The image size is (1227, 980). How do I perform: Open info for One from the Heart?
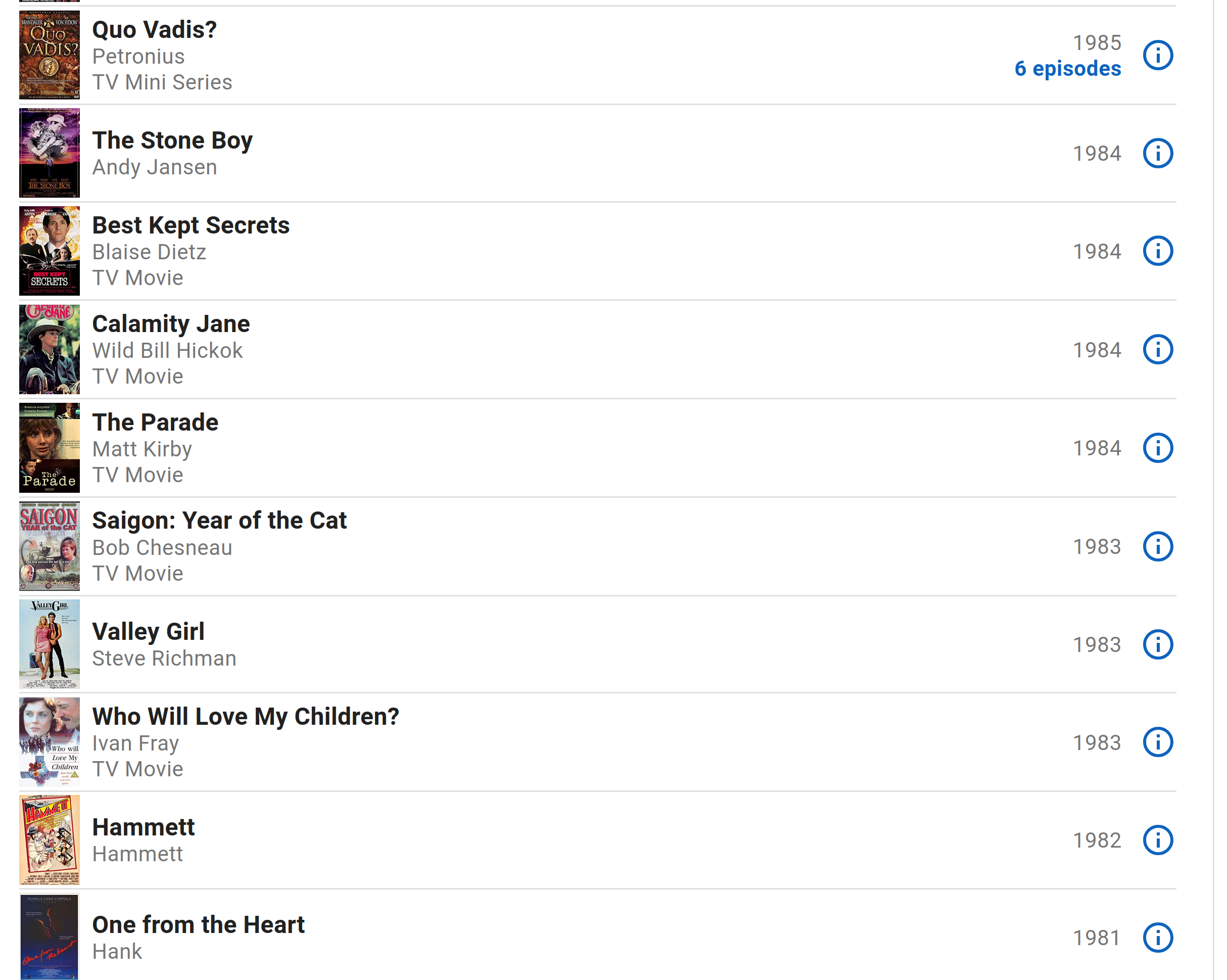[1158, 938]
